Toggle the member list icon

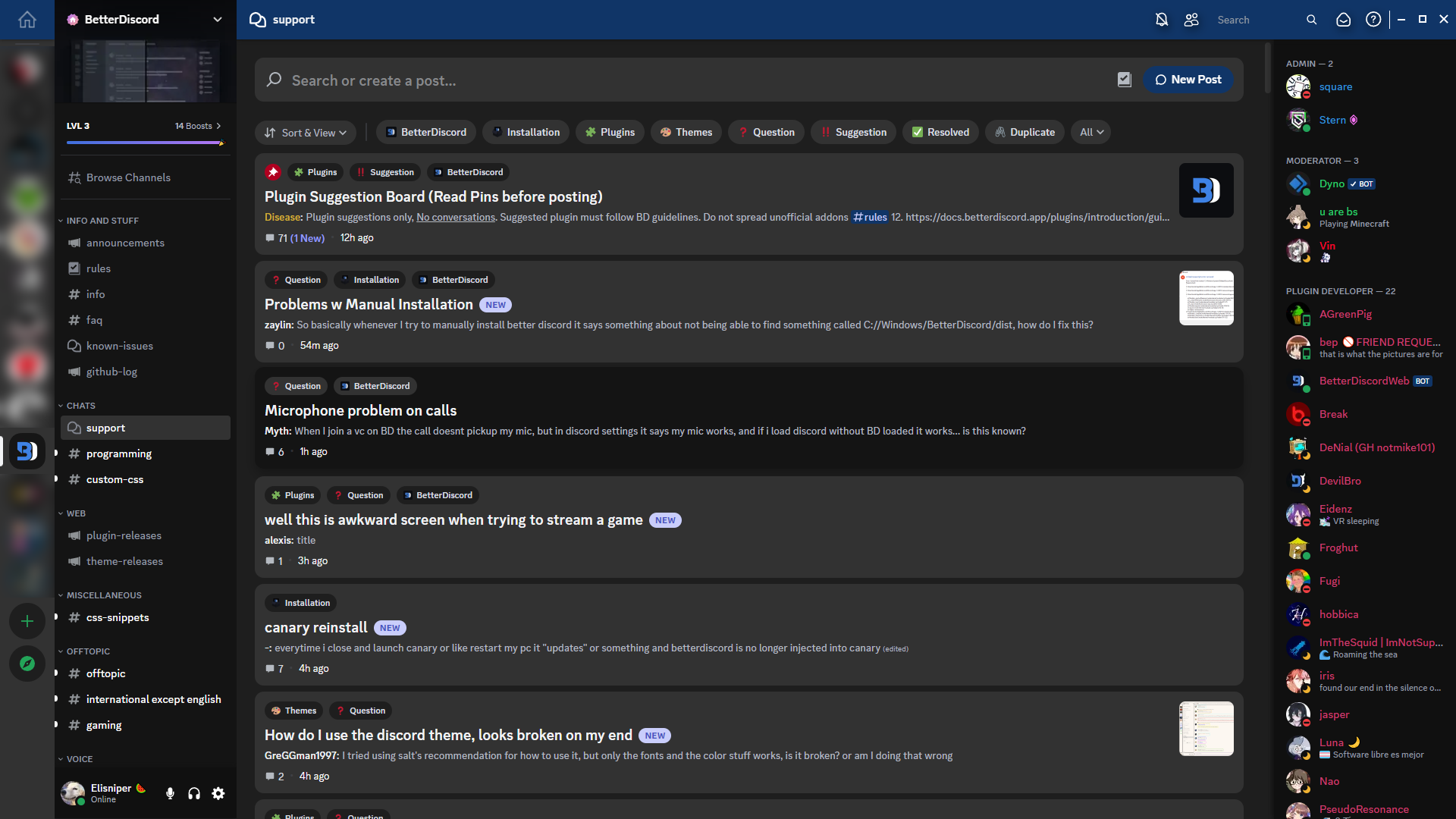[x=1191, y=20]
